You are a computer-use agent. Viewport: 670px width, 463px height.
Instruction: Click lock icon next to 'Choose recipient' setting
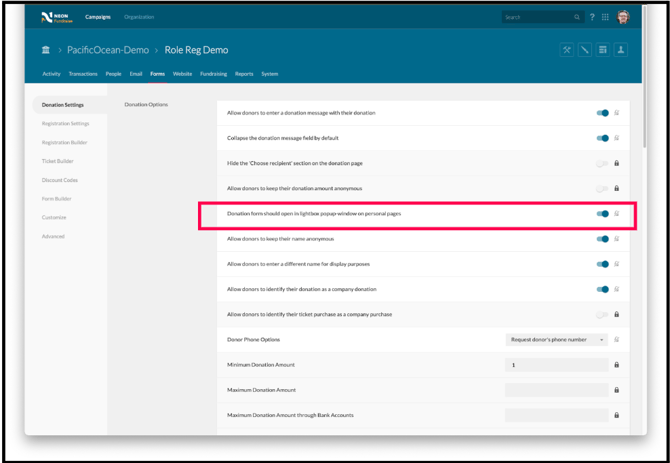pyautogui.click(x=616, y=163)
